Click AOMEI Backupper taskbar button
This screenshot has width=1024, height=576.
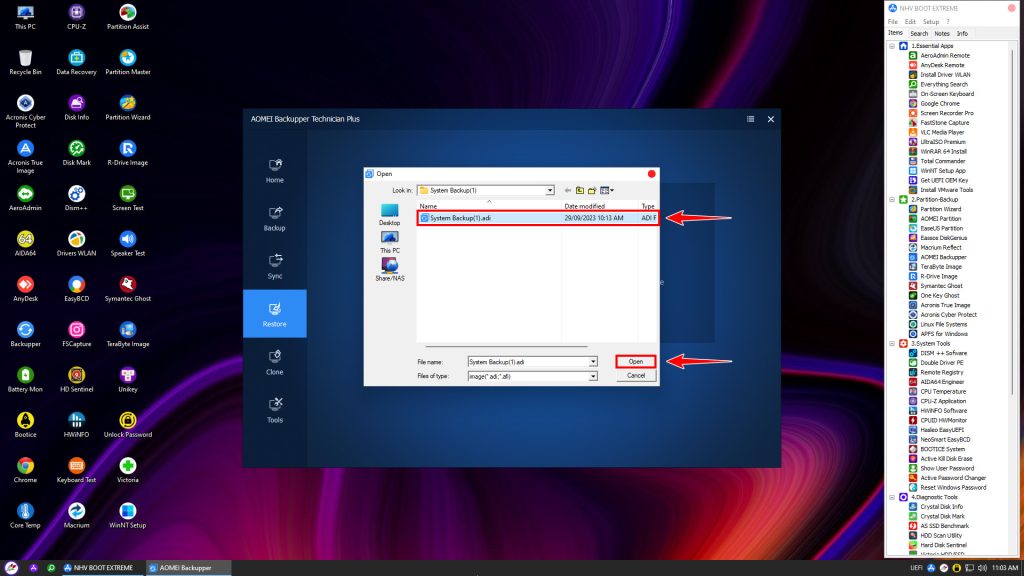pyautogui.click(x=188, y=568)
